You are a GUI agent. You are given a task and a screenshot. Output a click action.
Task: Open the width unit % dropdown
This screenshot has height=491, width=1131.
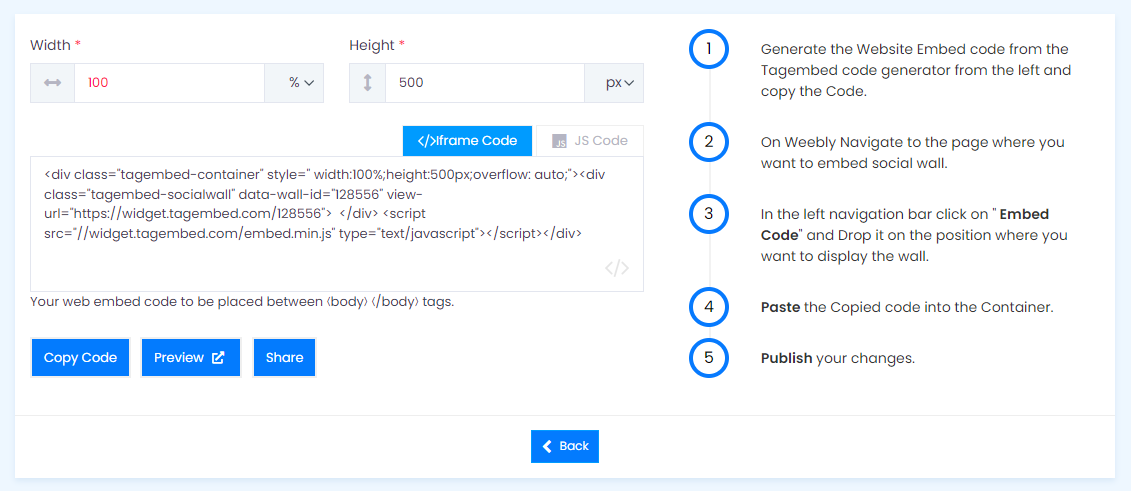(294, 83)
